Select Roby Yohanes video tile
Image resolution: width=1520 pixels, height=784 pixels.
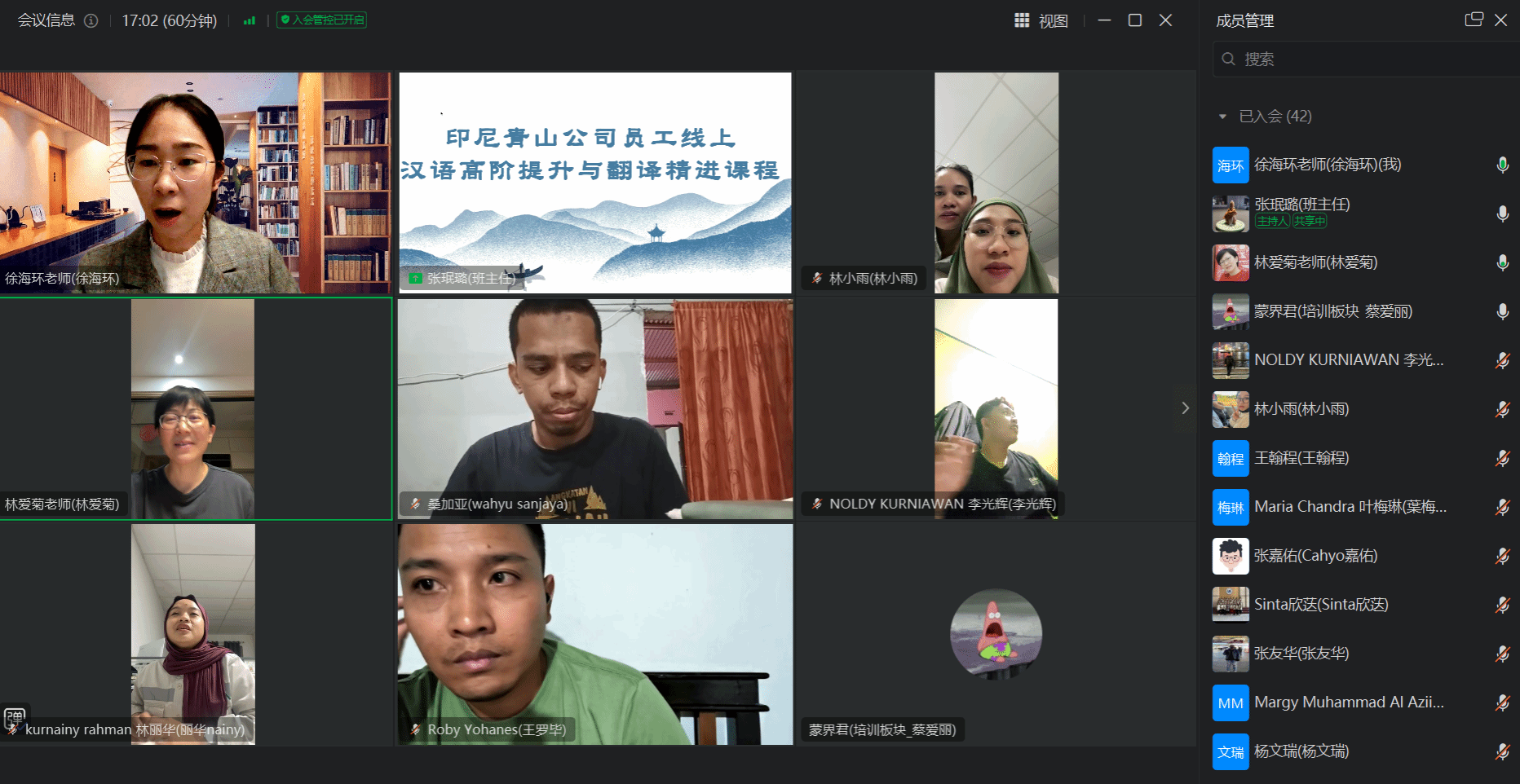[x=594, y=634]
